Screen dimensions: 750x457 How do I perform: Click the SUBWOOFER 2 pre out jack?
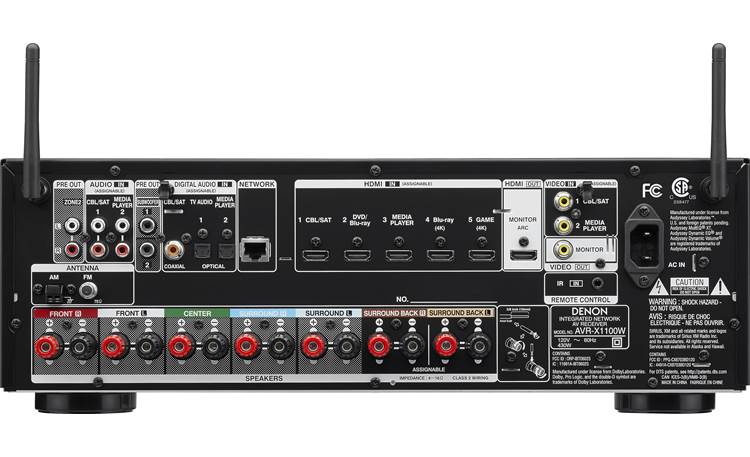[147, 249]
